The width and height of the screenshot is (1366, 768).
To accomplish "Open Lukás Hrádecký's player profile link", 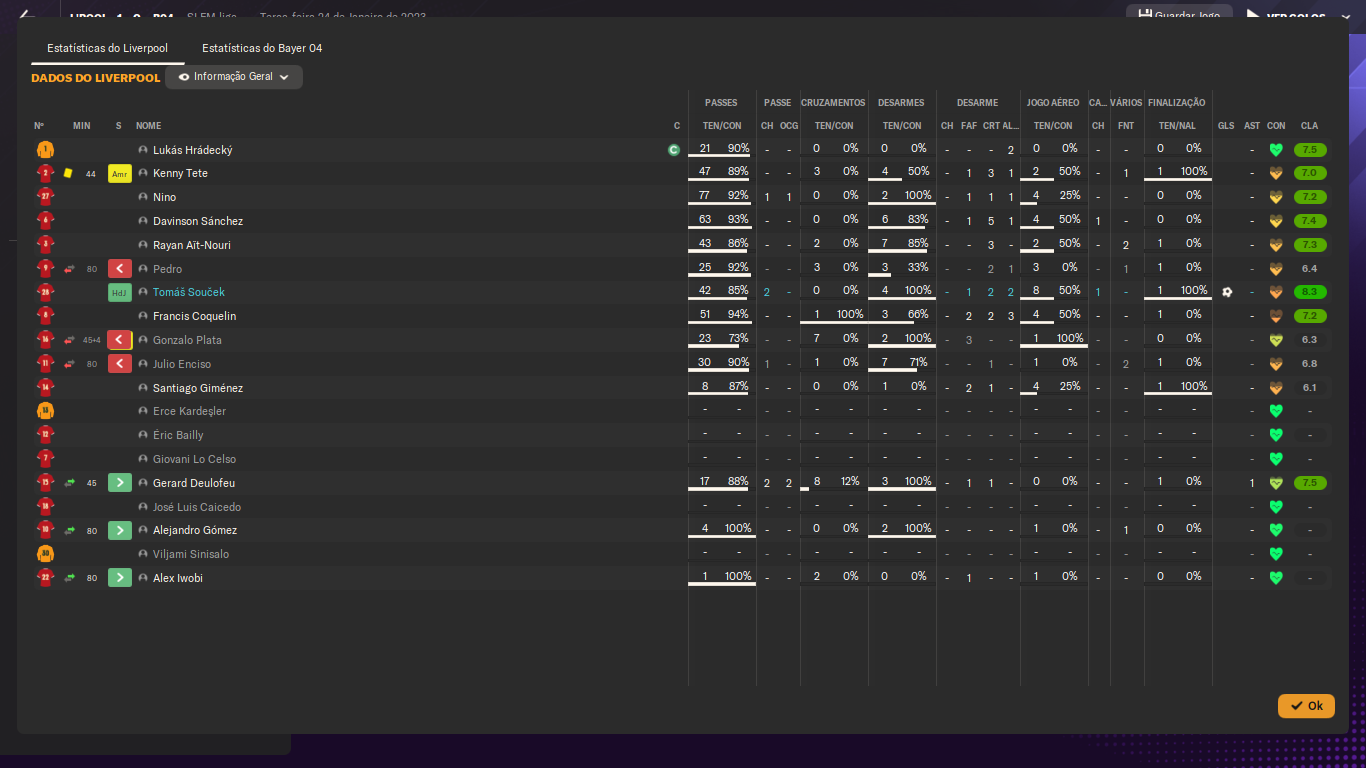I will (193, 150).
